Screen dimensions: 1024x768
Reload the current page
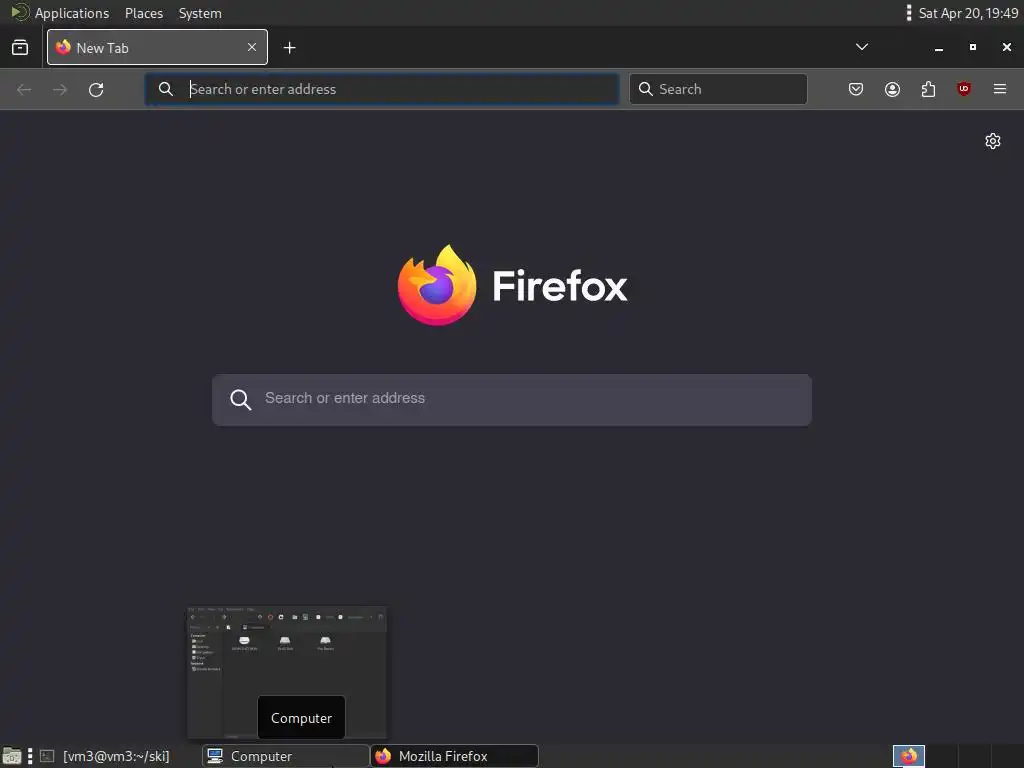click(x=96, y=89)
